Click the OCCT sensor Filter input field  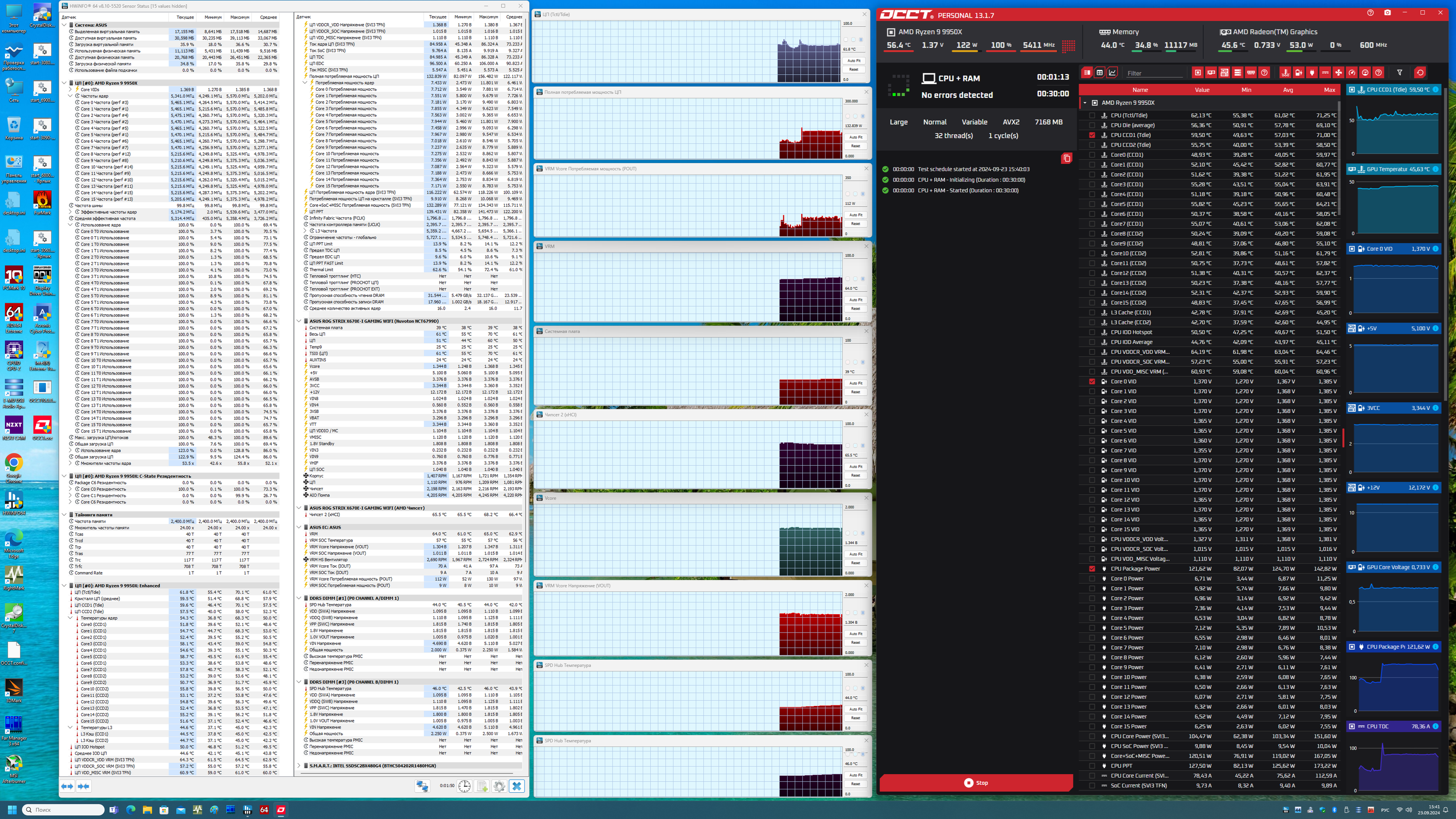[x=1154, y=73]
